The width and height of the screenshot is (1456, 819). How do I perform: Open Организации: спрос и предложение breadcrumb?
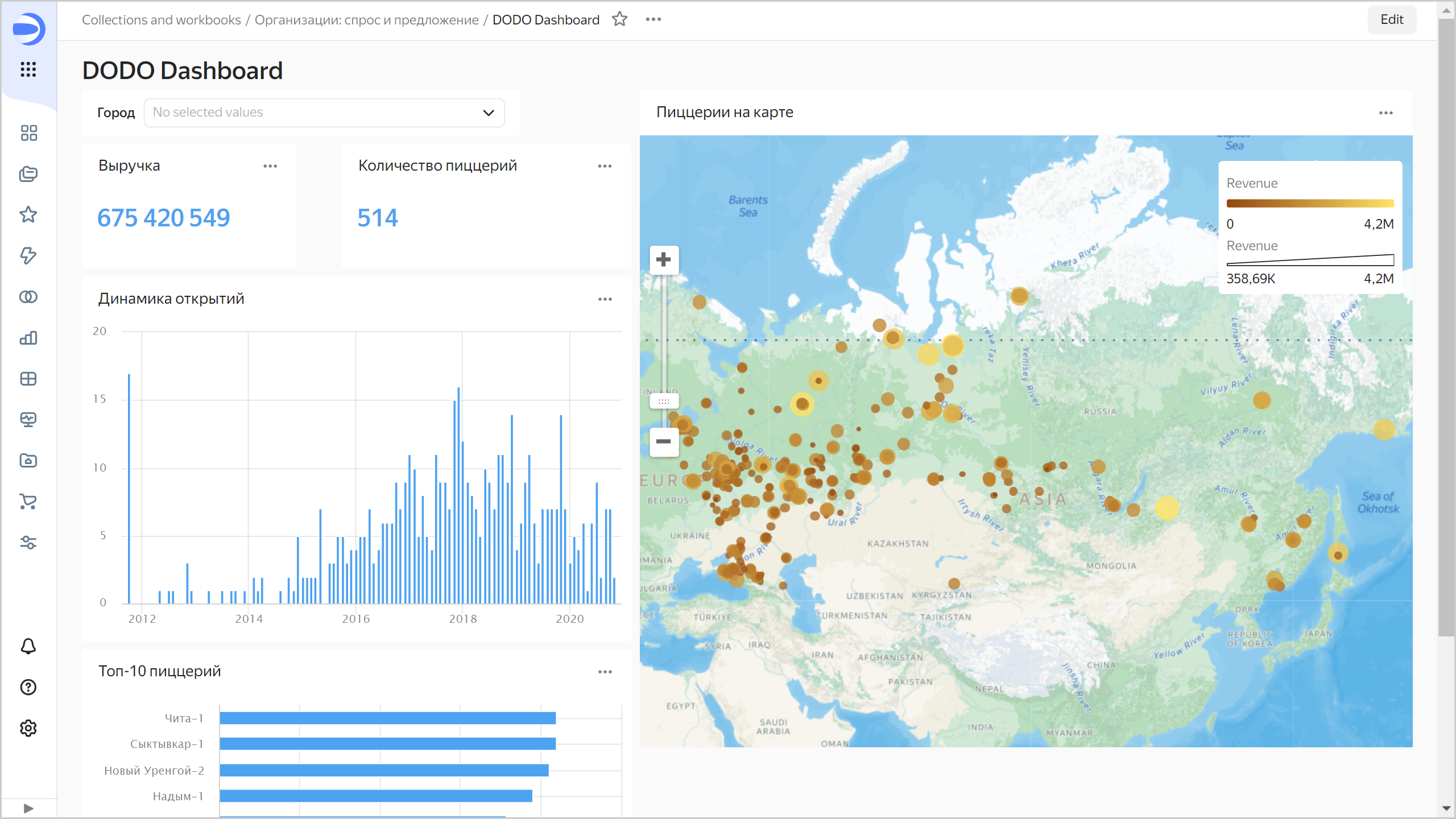[366, 20]
